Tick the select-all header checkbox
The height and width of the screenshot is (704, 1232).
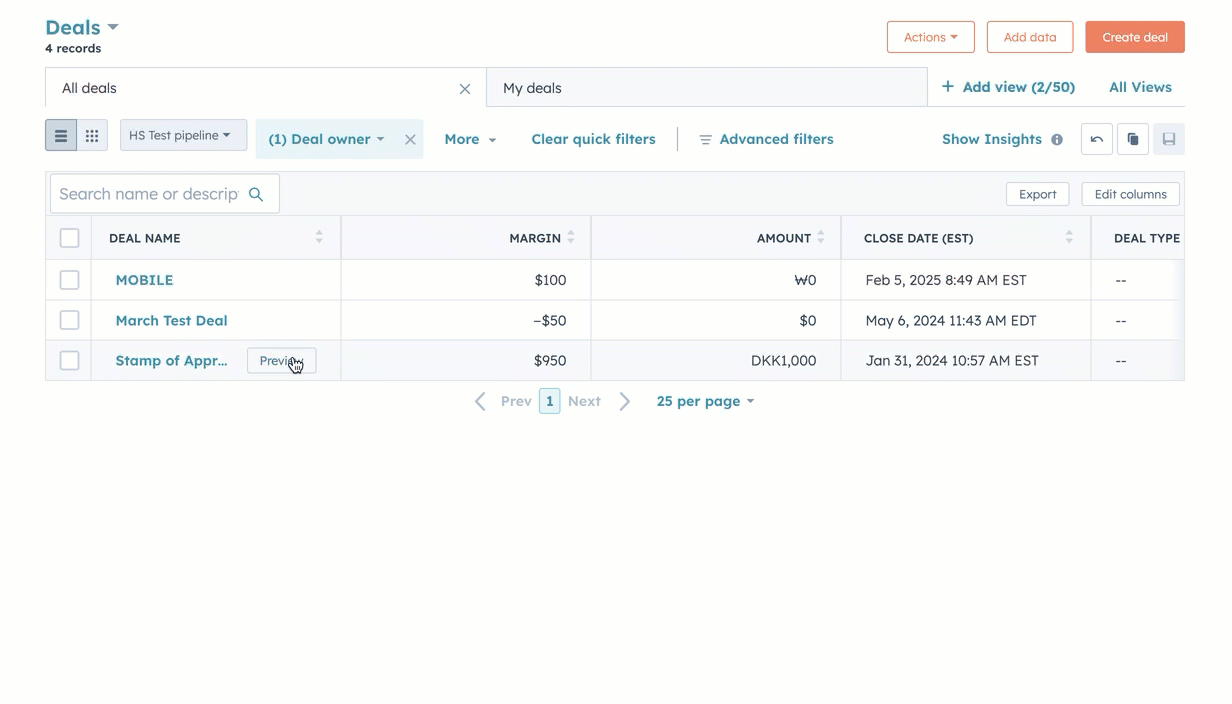pos(69,238)
